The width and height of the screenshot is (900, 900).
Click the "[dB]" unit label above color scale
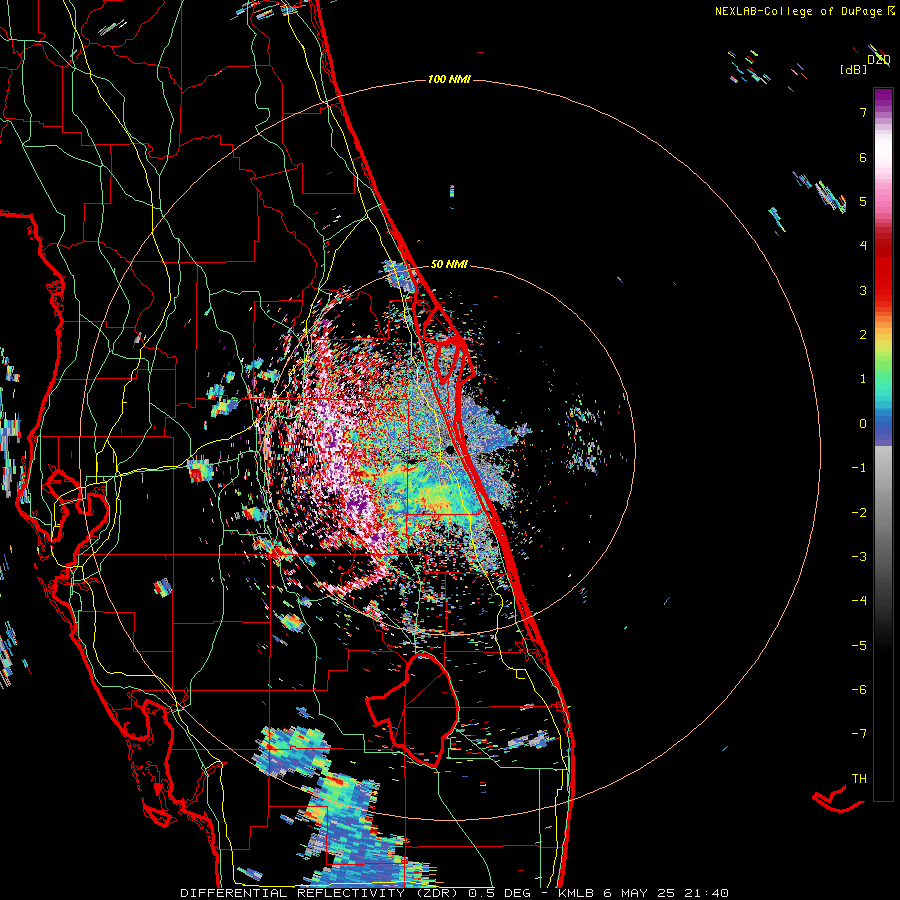(854, 69)
